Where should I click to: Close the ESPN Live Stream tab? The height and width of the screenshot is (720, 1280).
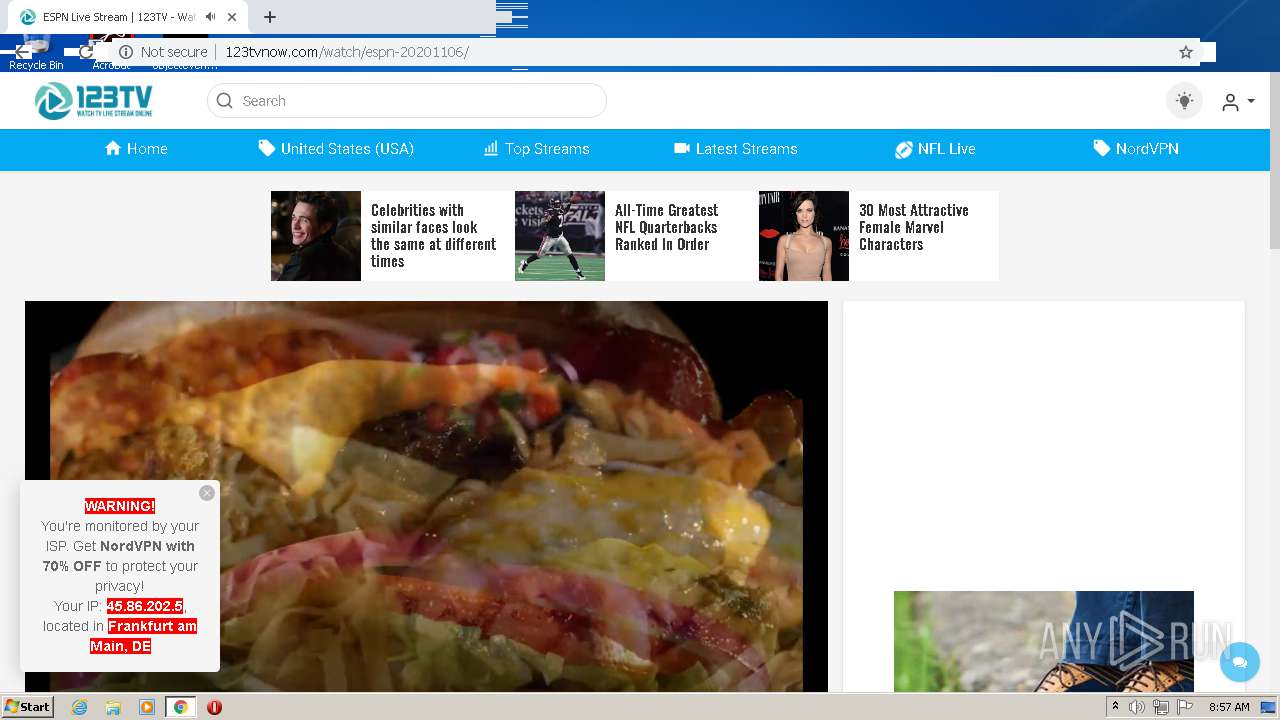click(x=233, y=17)
